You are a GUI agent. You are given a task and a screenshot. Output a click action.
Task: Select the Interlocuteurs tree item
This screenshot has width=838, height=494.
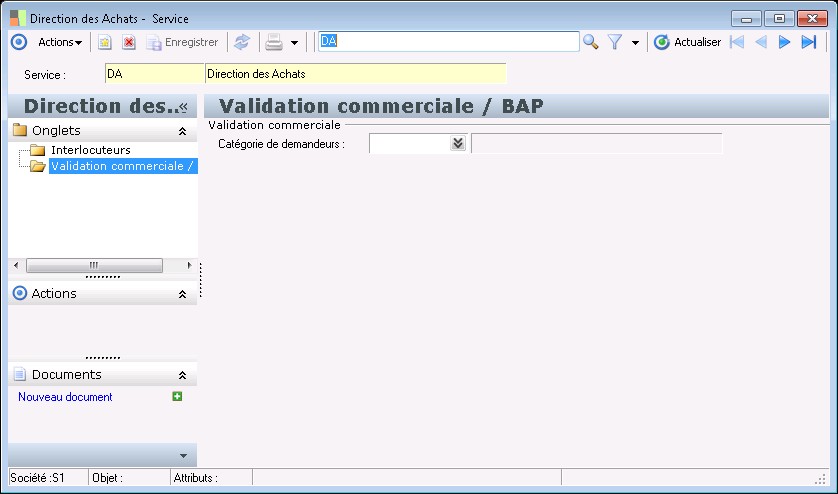[x=91, y=150]
